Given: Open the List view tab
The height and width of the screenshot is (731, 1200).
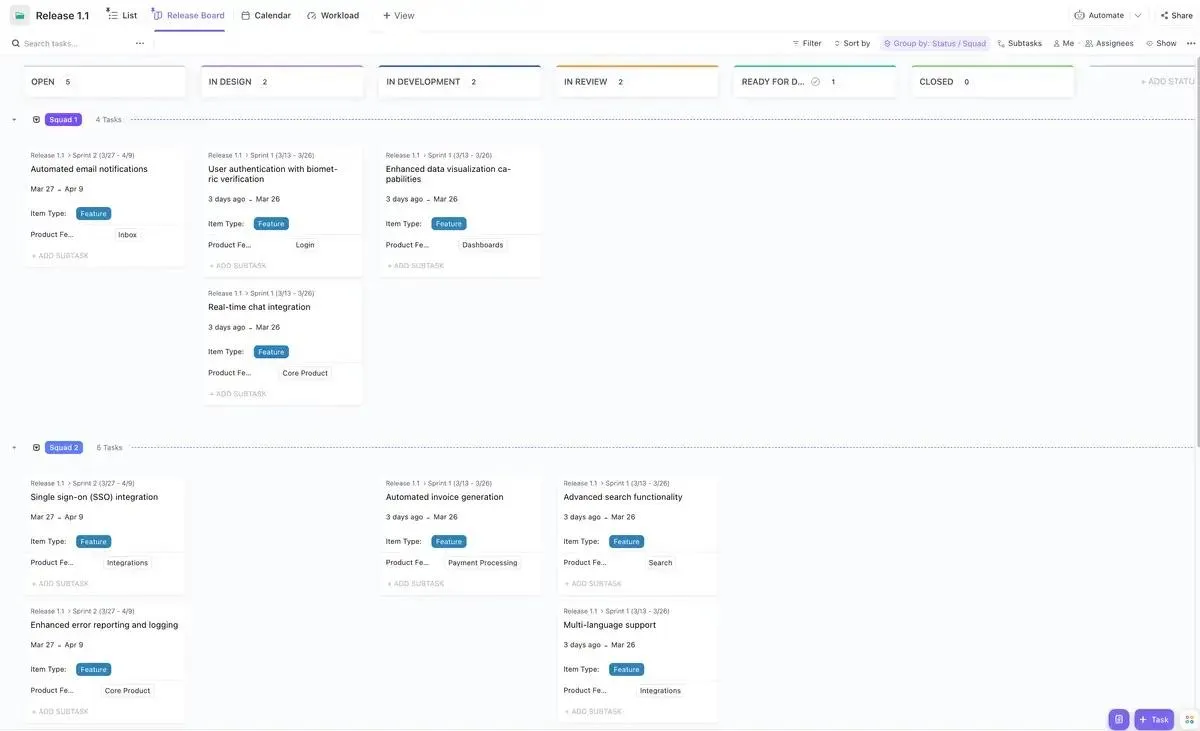Looking at the screenshot, I should coord(122,15).
